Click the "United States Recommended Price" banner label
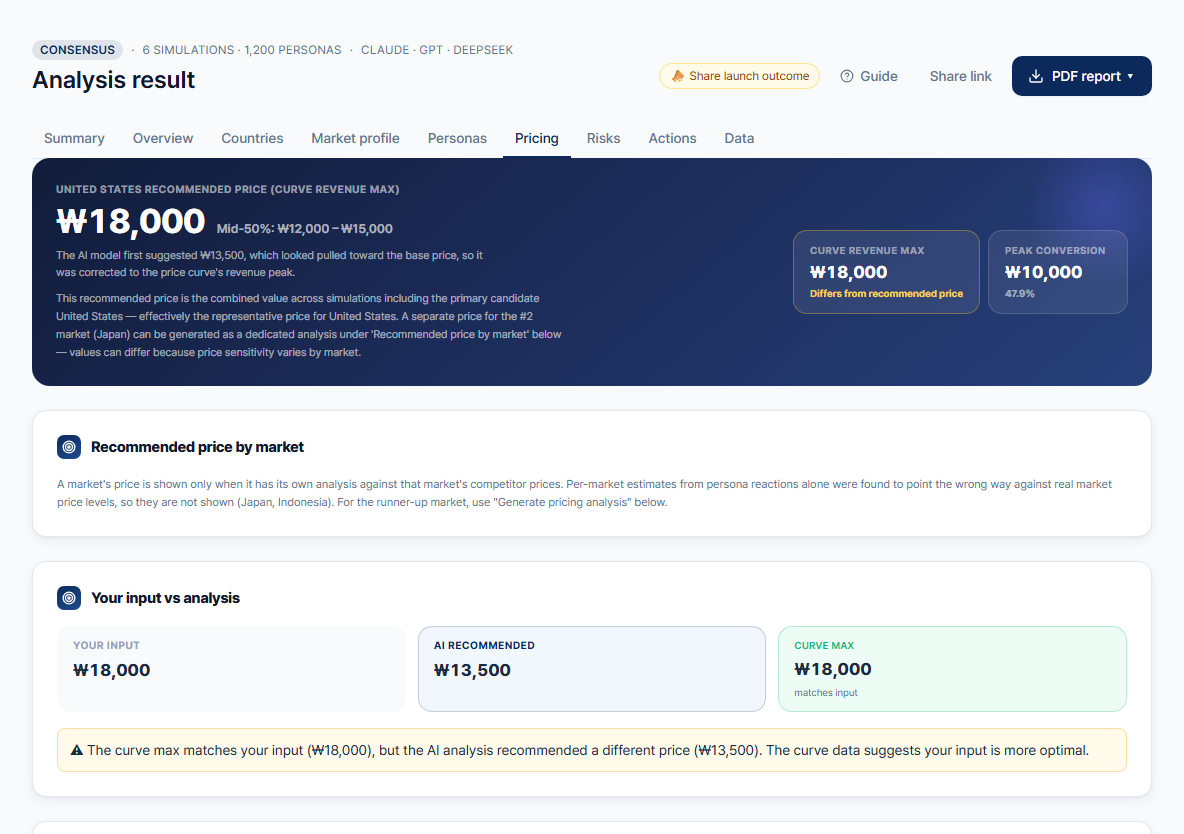Viewport: 1184px width, 834px height. coord(227,190)
